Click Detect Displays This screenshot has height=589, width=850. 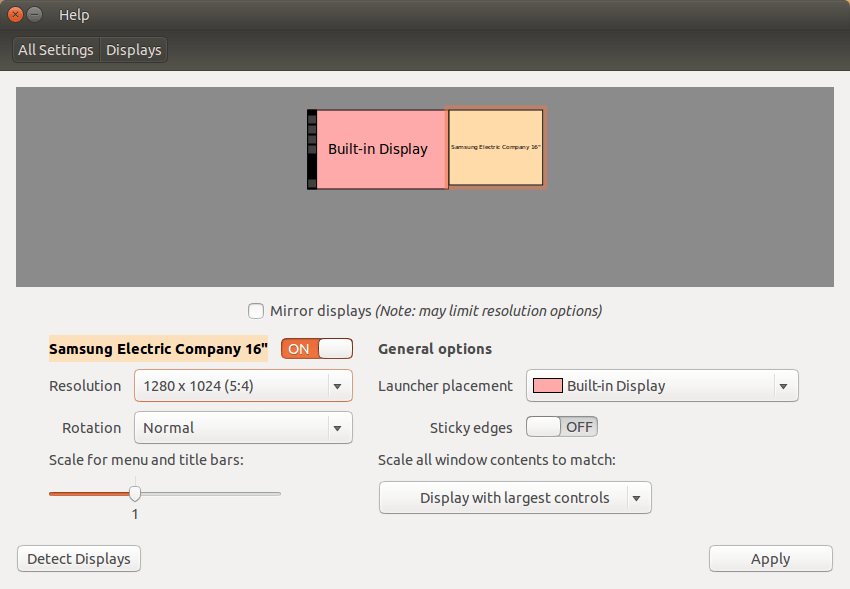click(78, 558)
